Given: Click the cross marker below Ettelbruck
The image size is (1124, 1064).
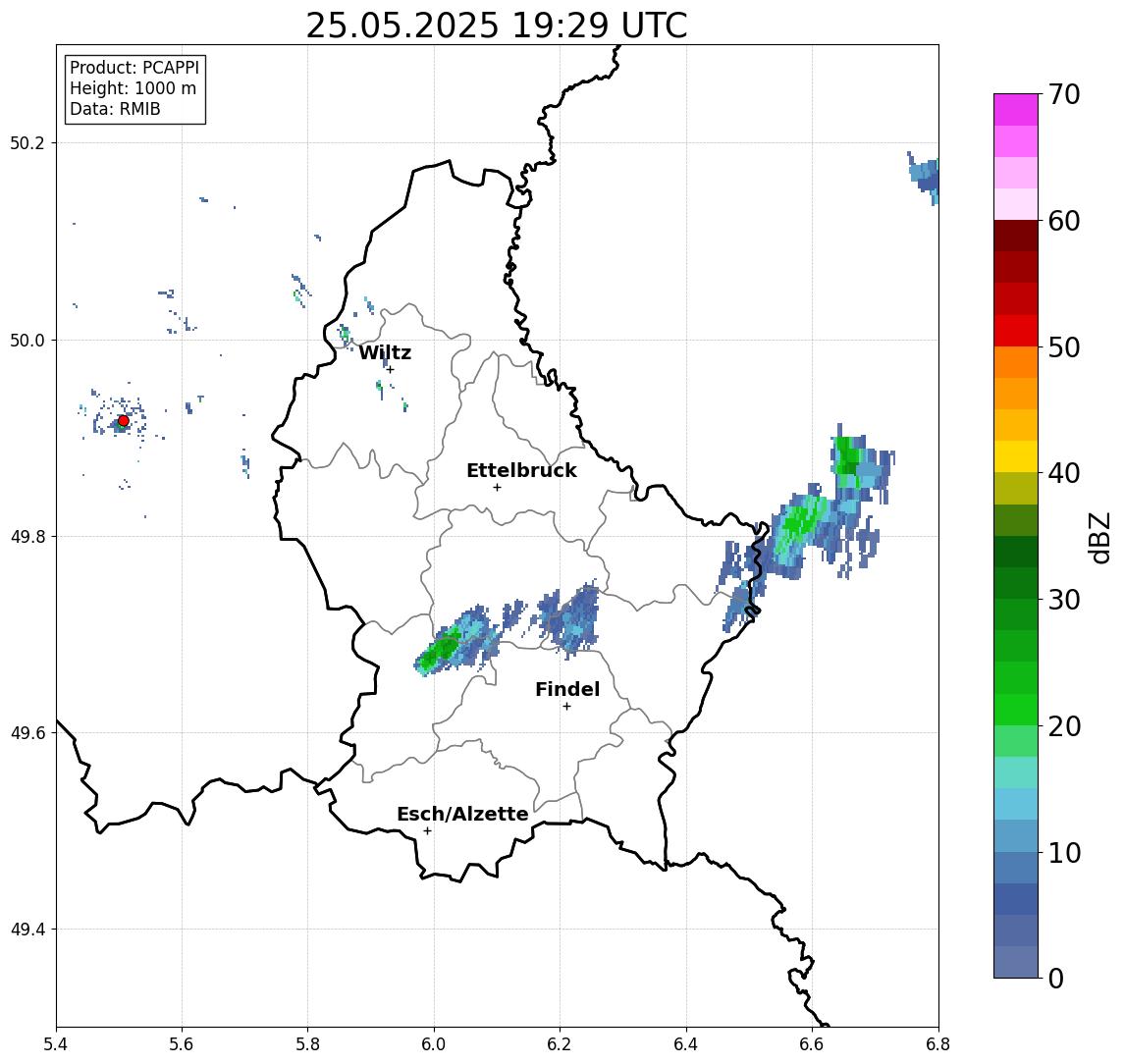Looking at the screenshot, I should click(497, 488).
